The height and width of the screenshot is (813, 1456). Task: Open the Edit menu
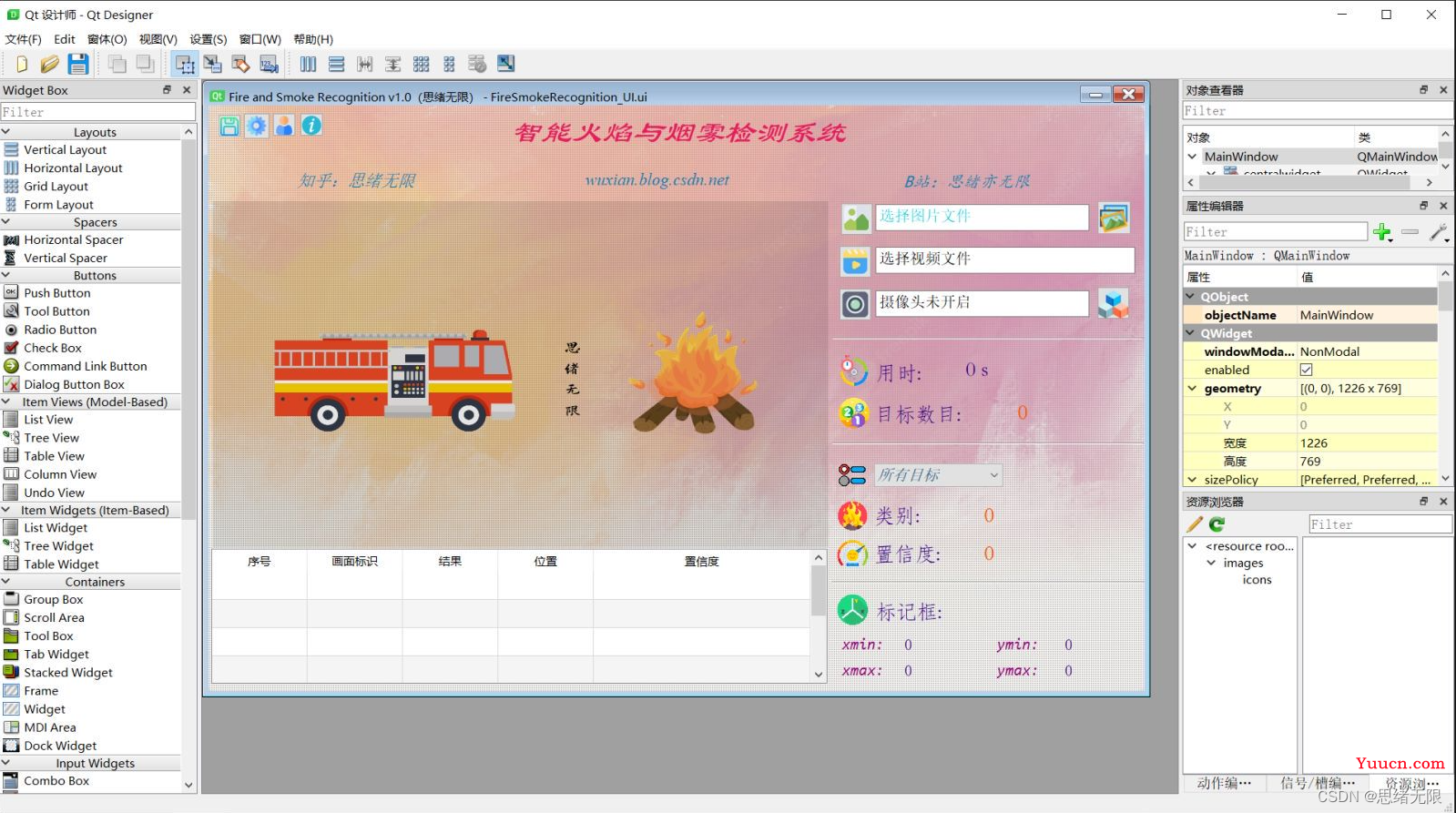65,39
